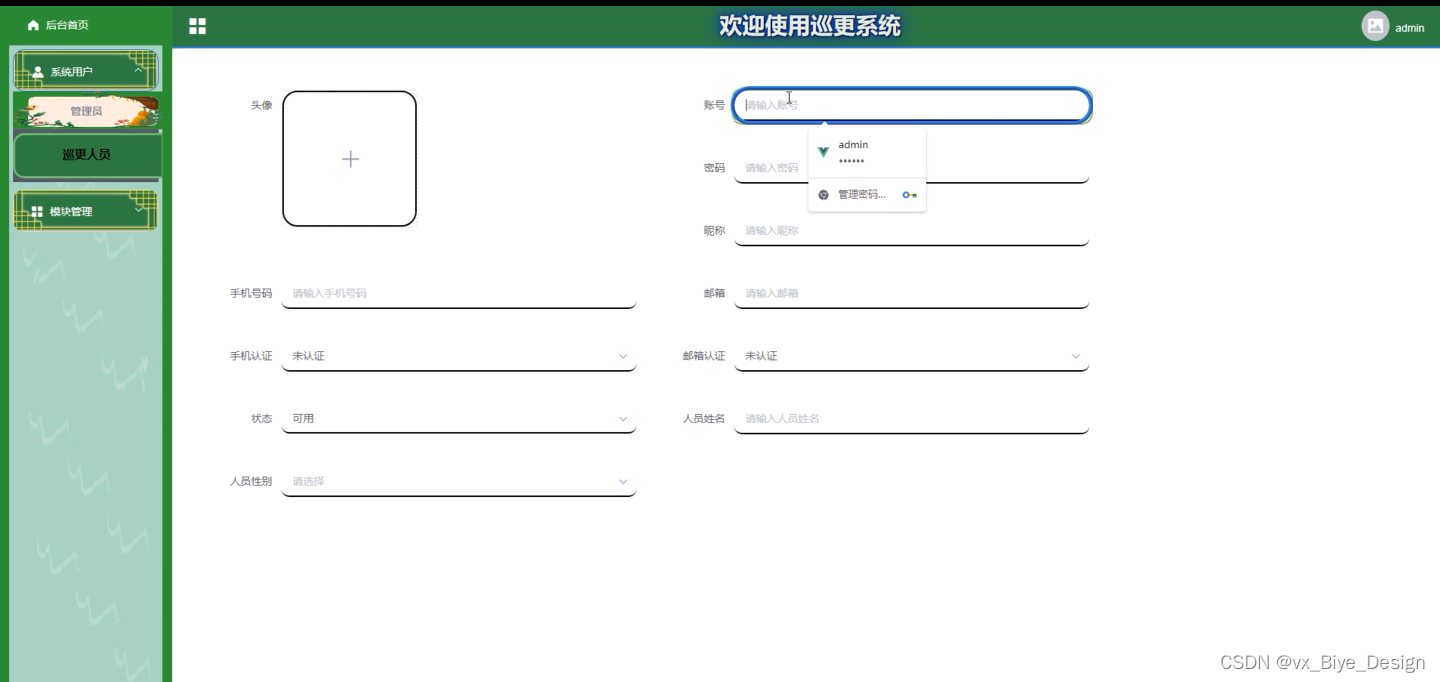This screenshot has width=1440, height=682.
Task: Open the 邮箱认证 dropdown
Action: (x=912, y=356)
